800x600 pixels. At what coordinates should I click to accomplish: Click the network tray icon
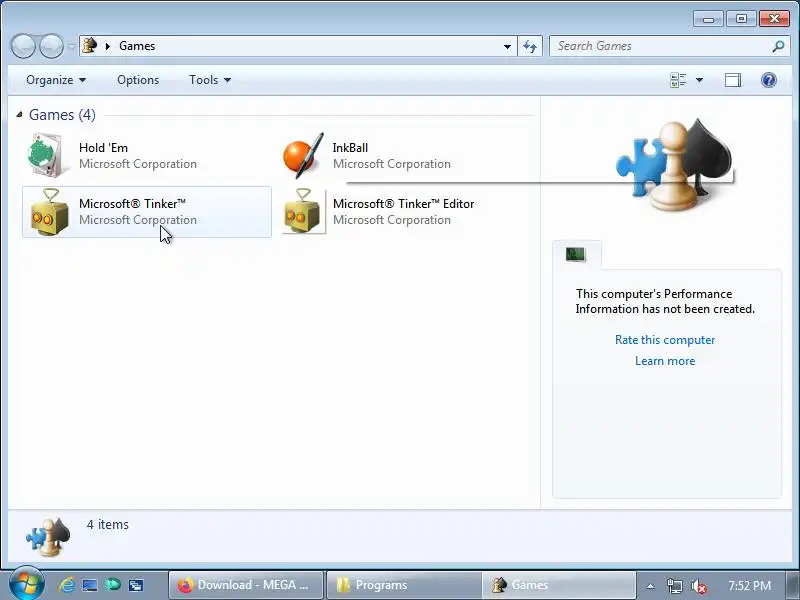click(674, 586)
